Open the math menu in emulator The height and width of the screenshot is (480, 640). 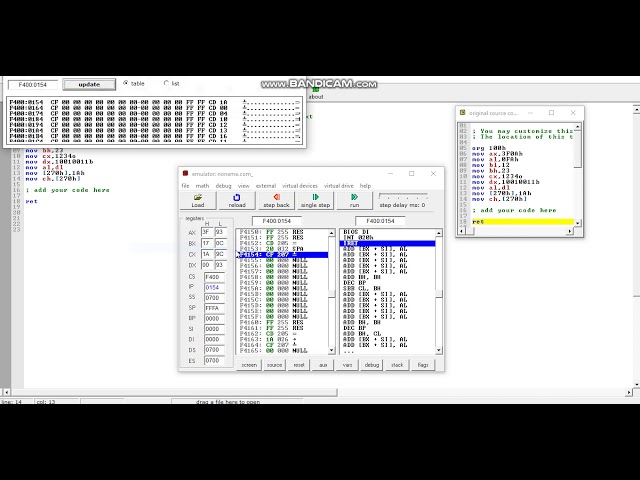[202, 186]
